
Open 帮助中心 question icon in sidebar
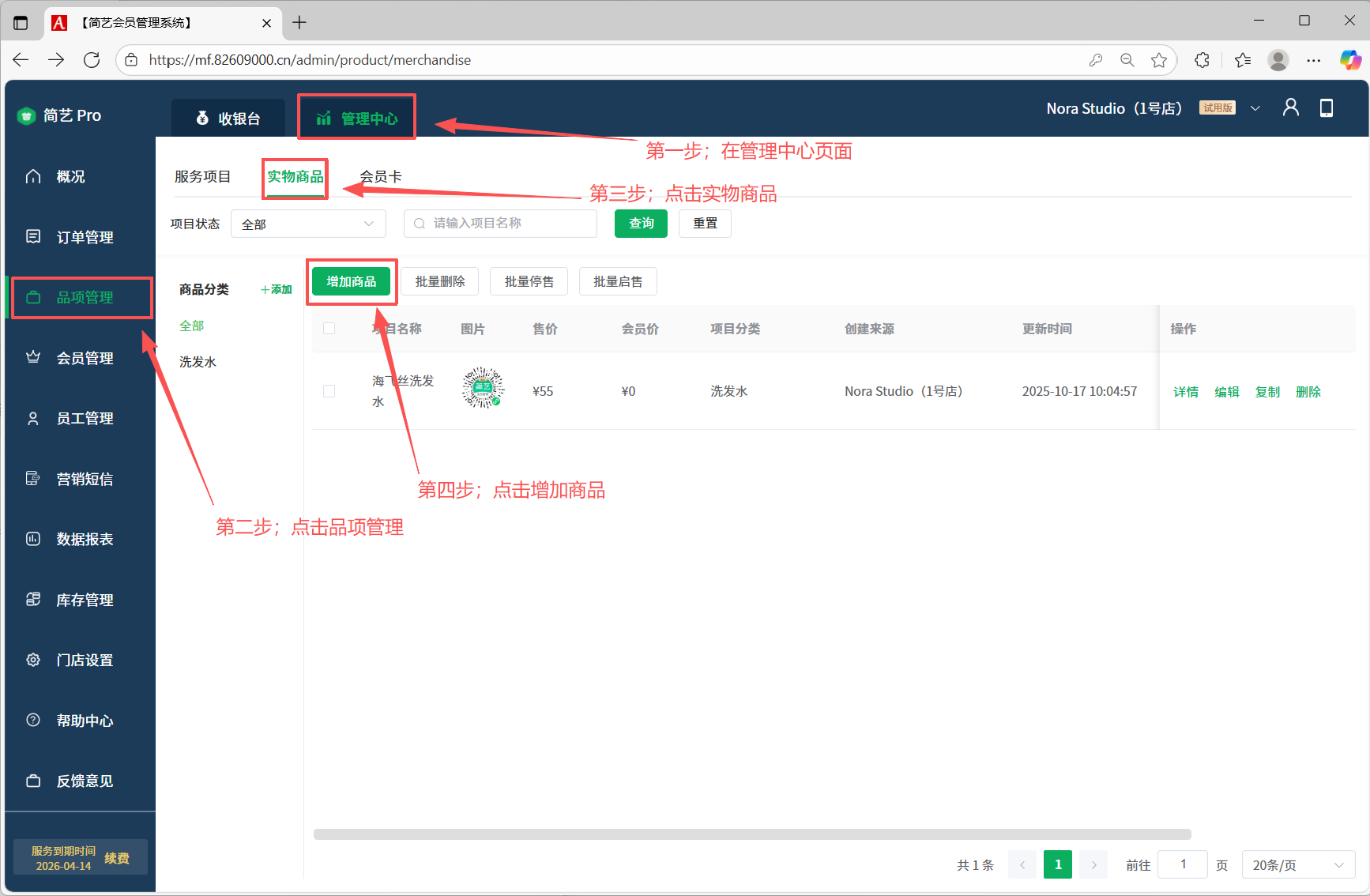coord(33,720)
